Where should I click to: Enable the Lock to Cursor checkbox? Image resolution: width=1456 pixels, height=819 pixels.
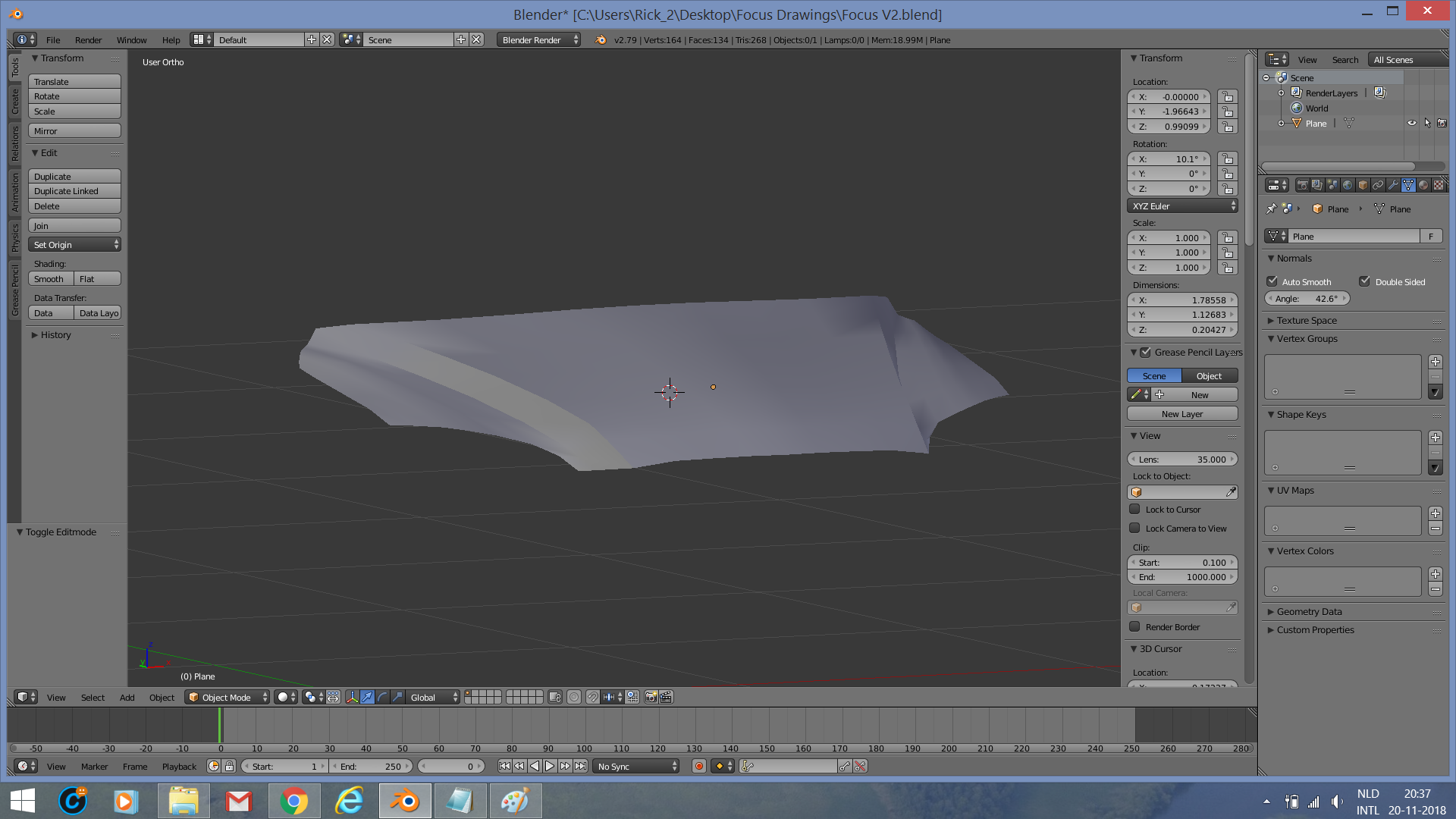coord(1134,509)
